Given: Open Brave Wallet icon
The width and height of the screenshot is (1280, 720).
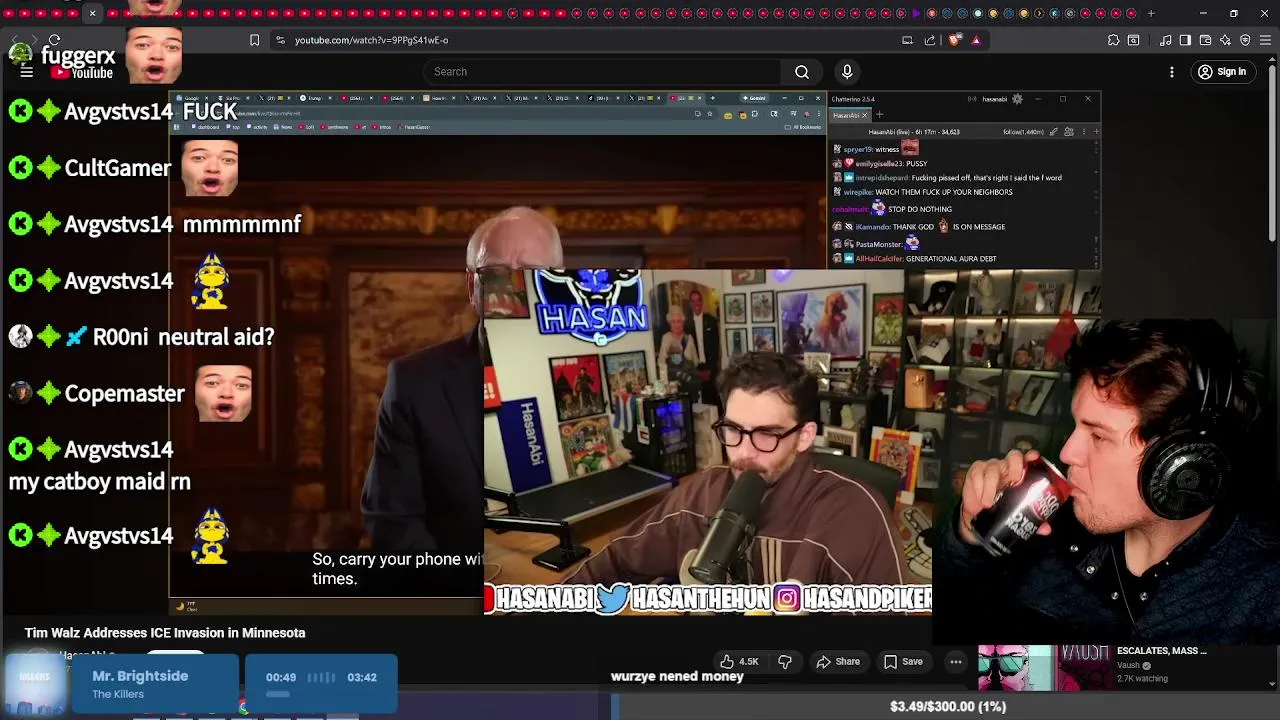Looking at the screenshot, I should point(1205,40).
